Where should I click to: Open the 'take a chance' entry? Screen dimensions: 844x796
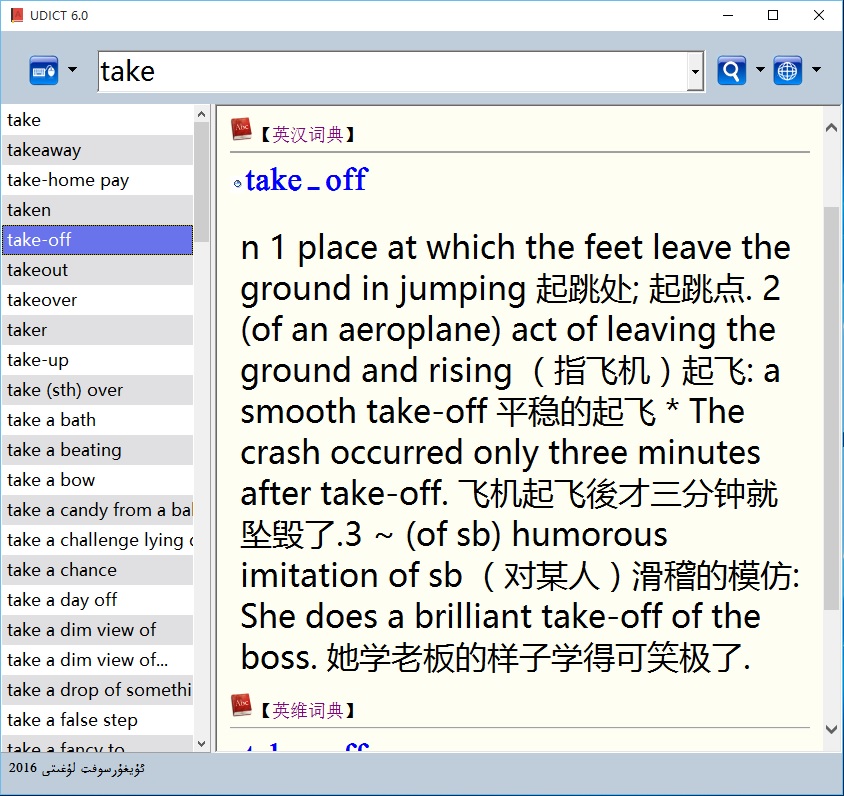tap(62, 570)
